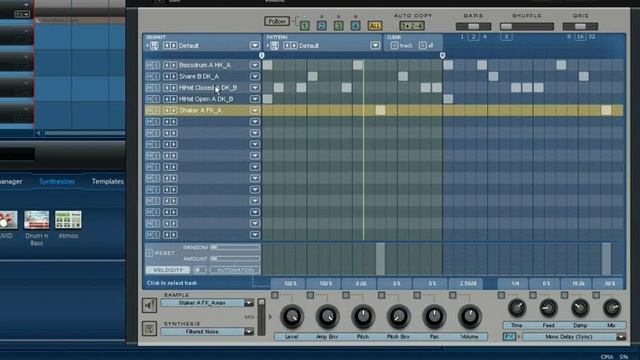Toggle the Follow button
Image resolution: width=640 pixels, height=360 pixels.
(x=277, y=21)
